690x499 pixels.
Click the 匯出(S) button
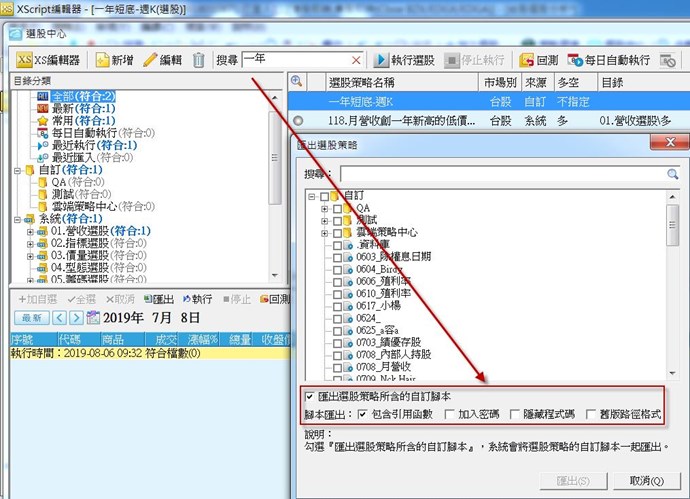tap(573, 481)
